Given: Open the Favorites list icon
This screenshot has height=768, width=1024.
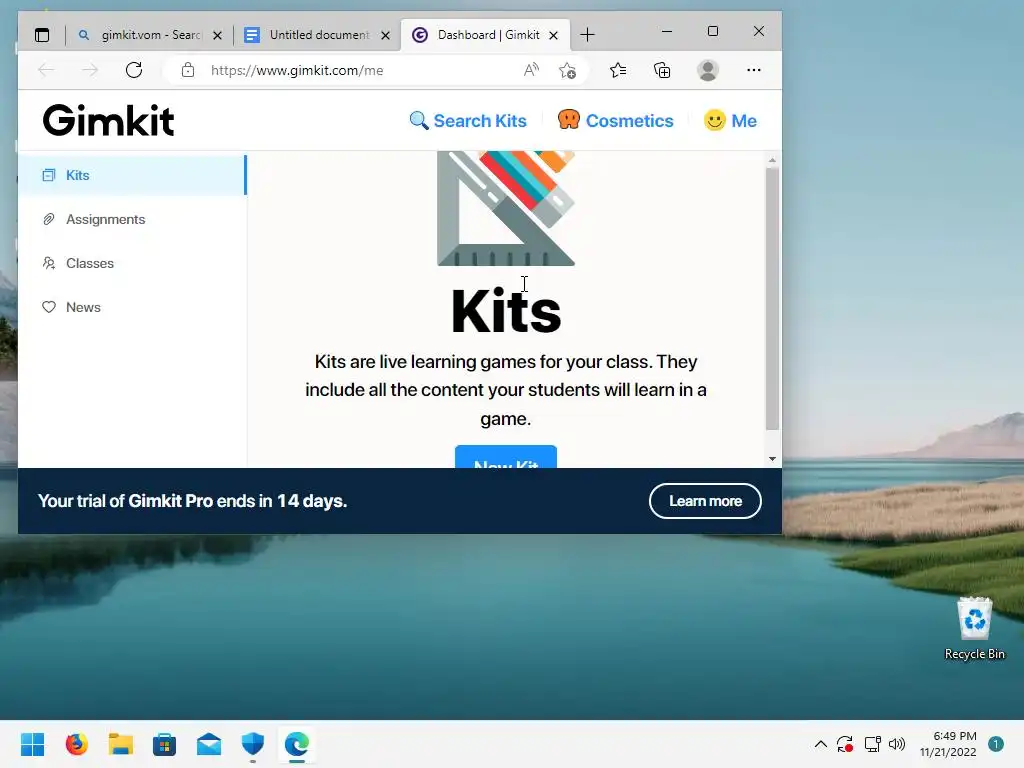Looking at the screenshot, I should (618, 70).
